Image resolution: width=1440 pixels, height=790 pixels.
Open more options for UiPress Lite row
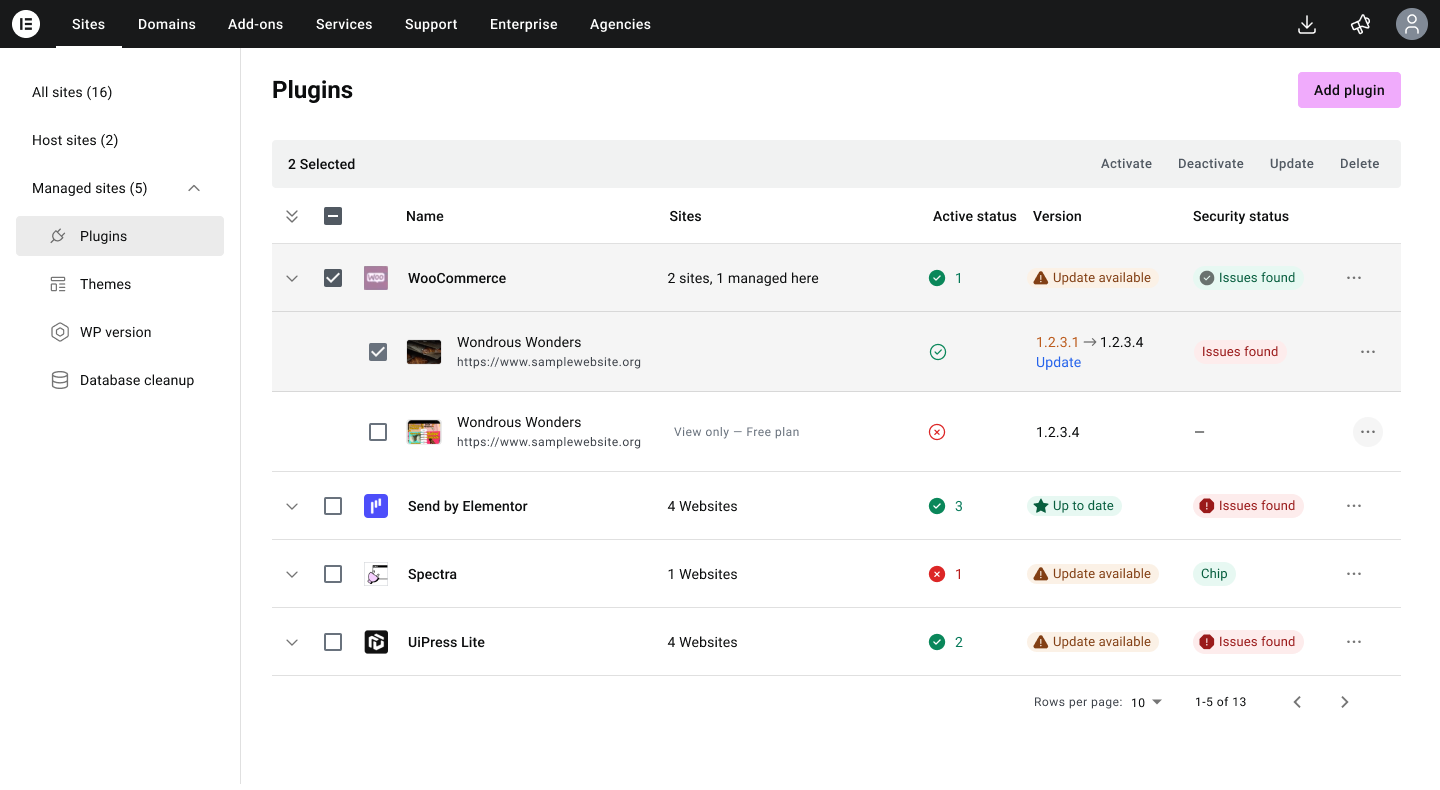[x=1354, y=642]
